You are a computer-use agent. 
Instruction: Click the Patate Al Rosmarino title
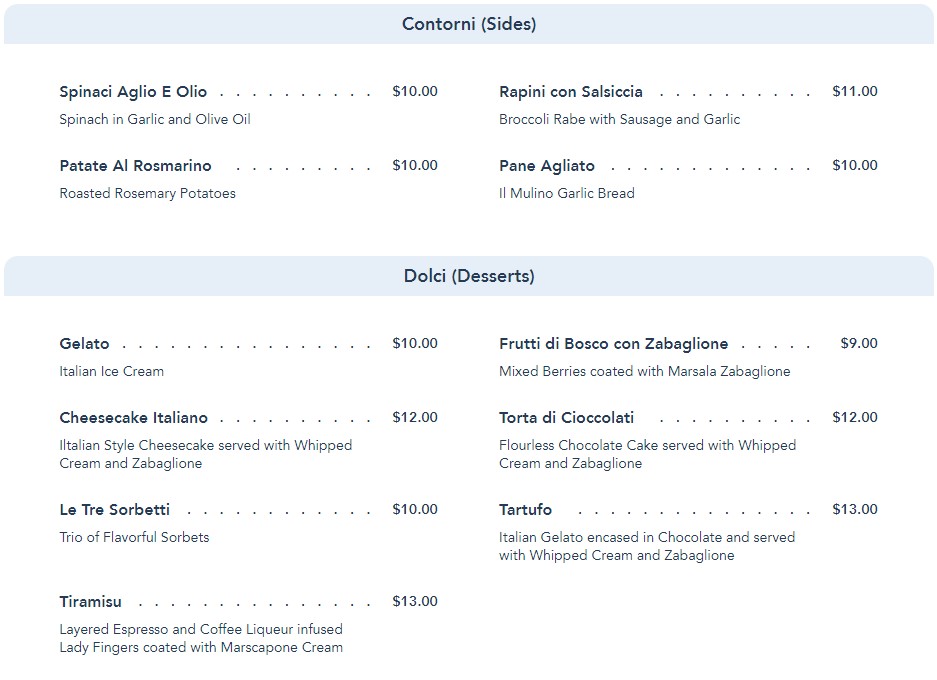tap(135, 166)
